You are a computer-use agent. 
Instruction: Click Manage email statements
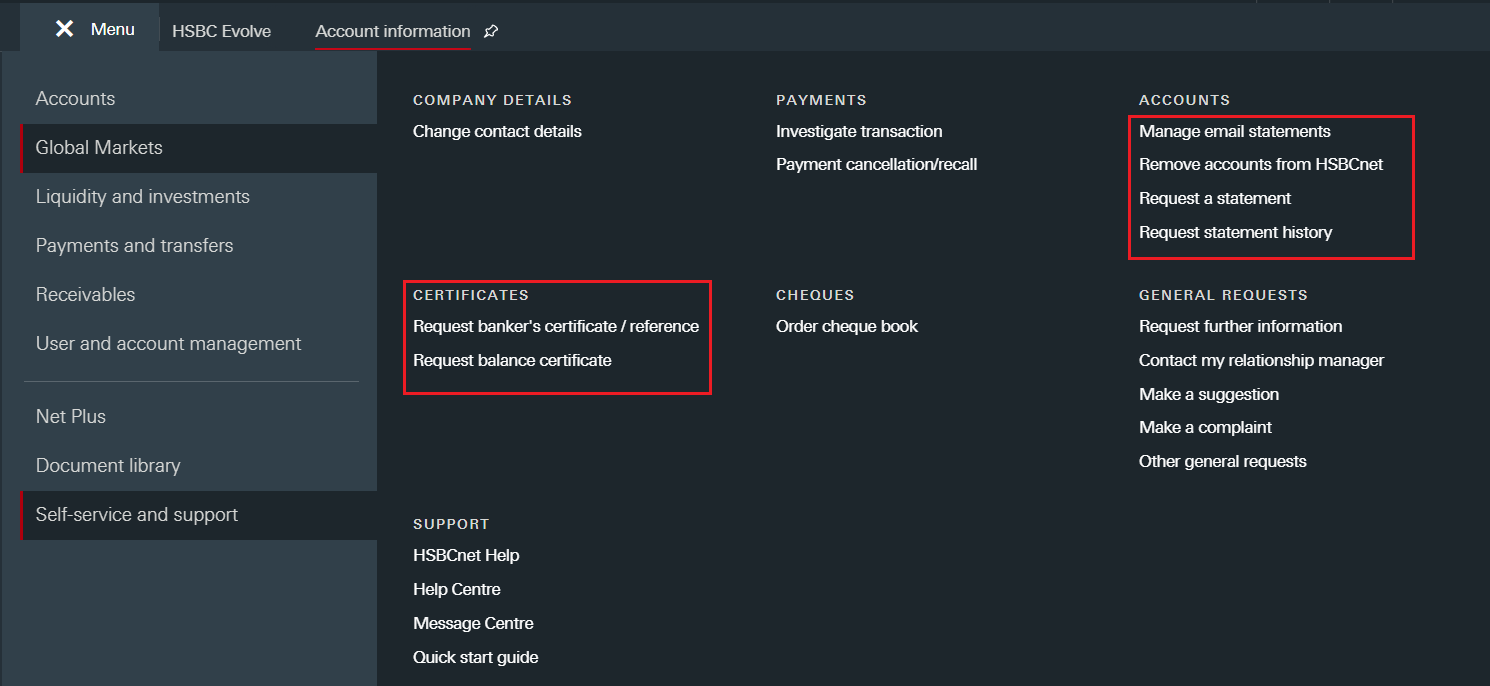point(1234,131)
